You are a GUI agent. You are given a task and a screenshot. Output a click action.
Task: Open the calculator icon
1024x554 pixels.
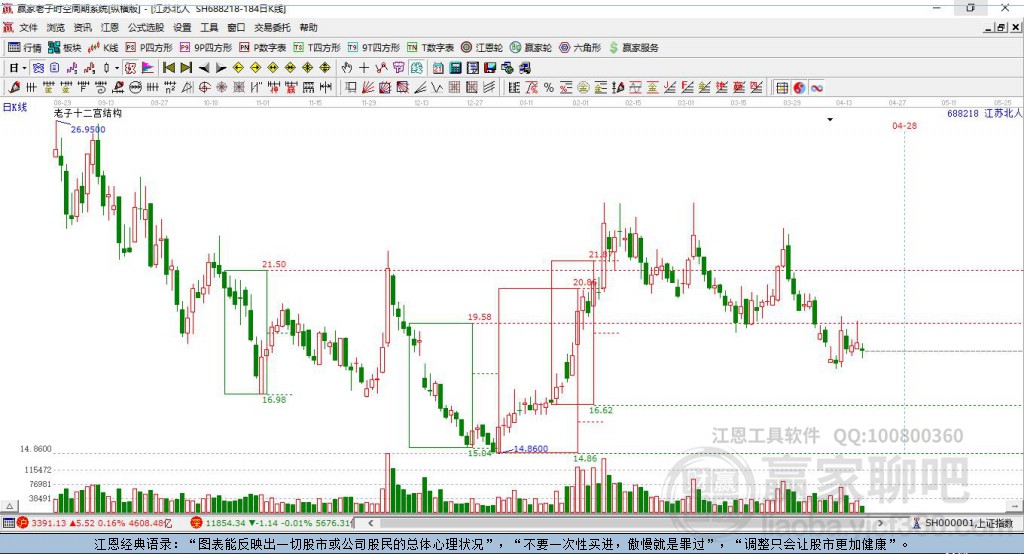(455, 68)
